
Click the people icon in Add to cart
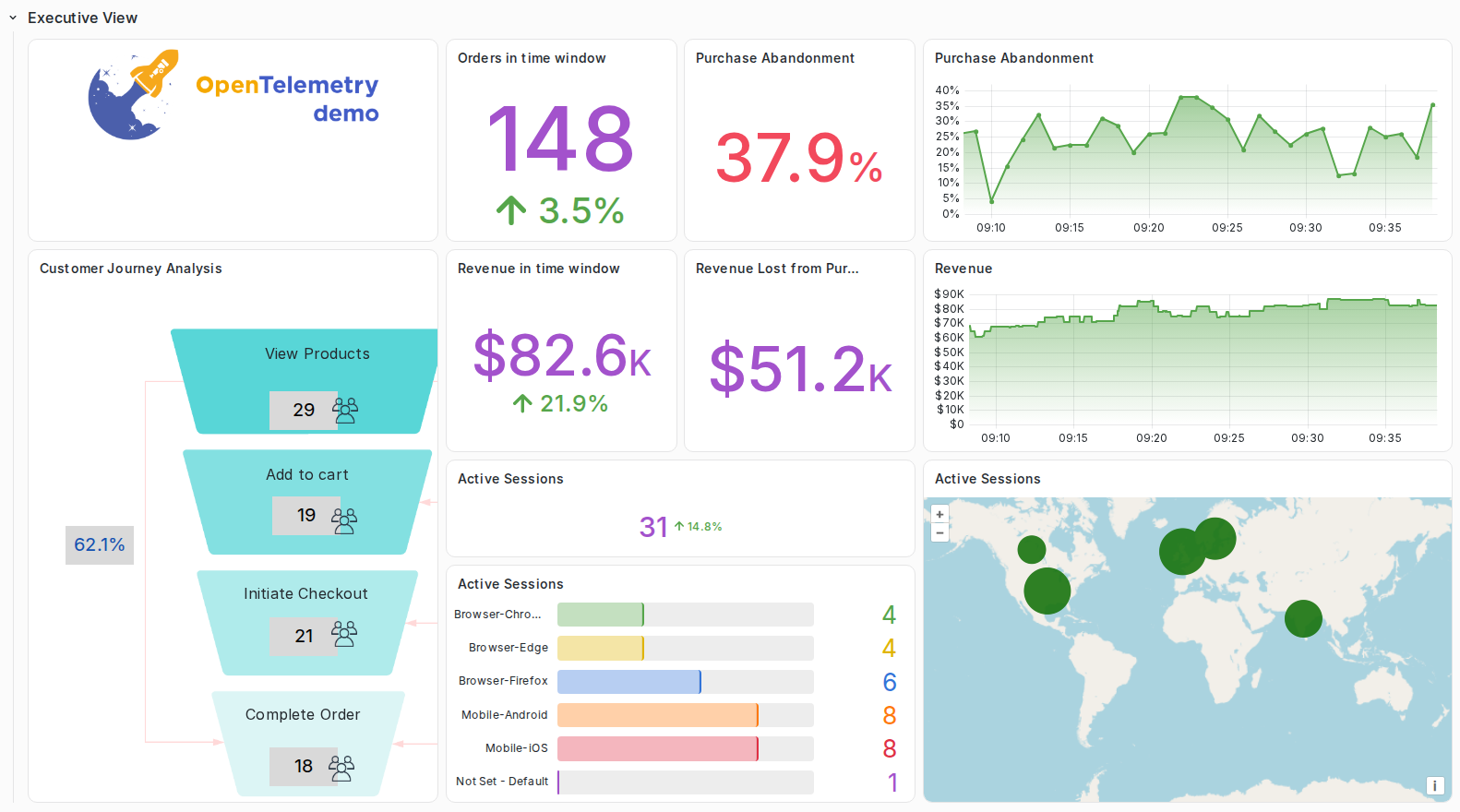click(344, 520)
